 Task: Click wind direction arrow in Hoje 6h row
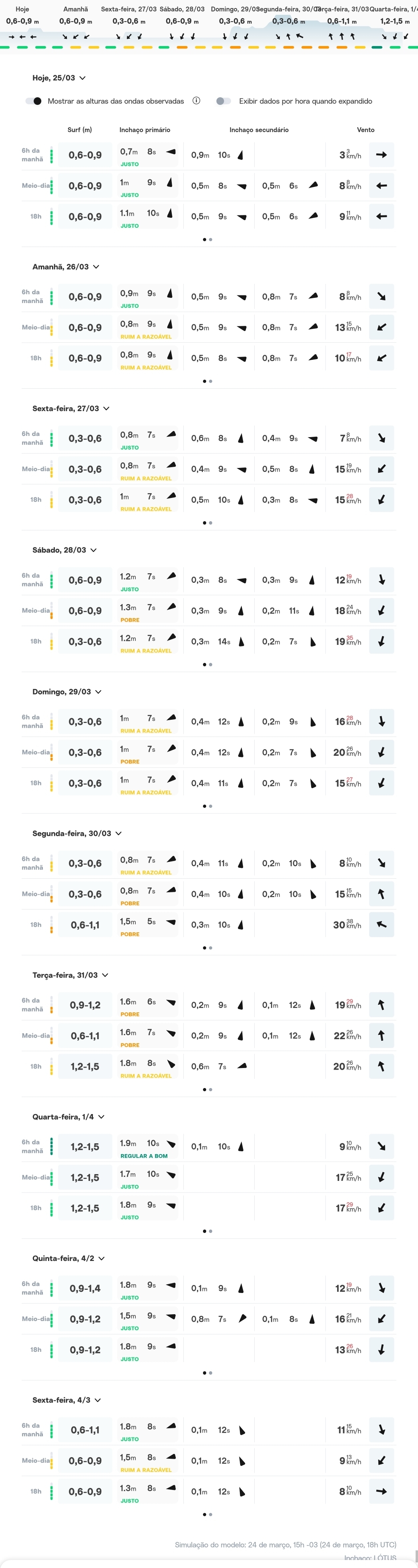tap(382, 155)
